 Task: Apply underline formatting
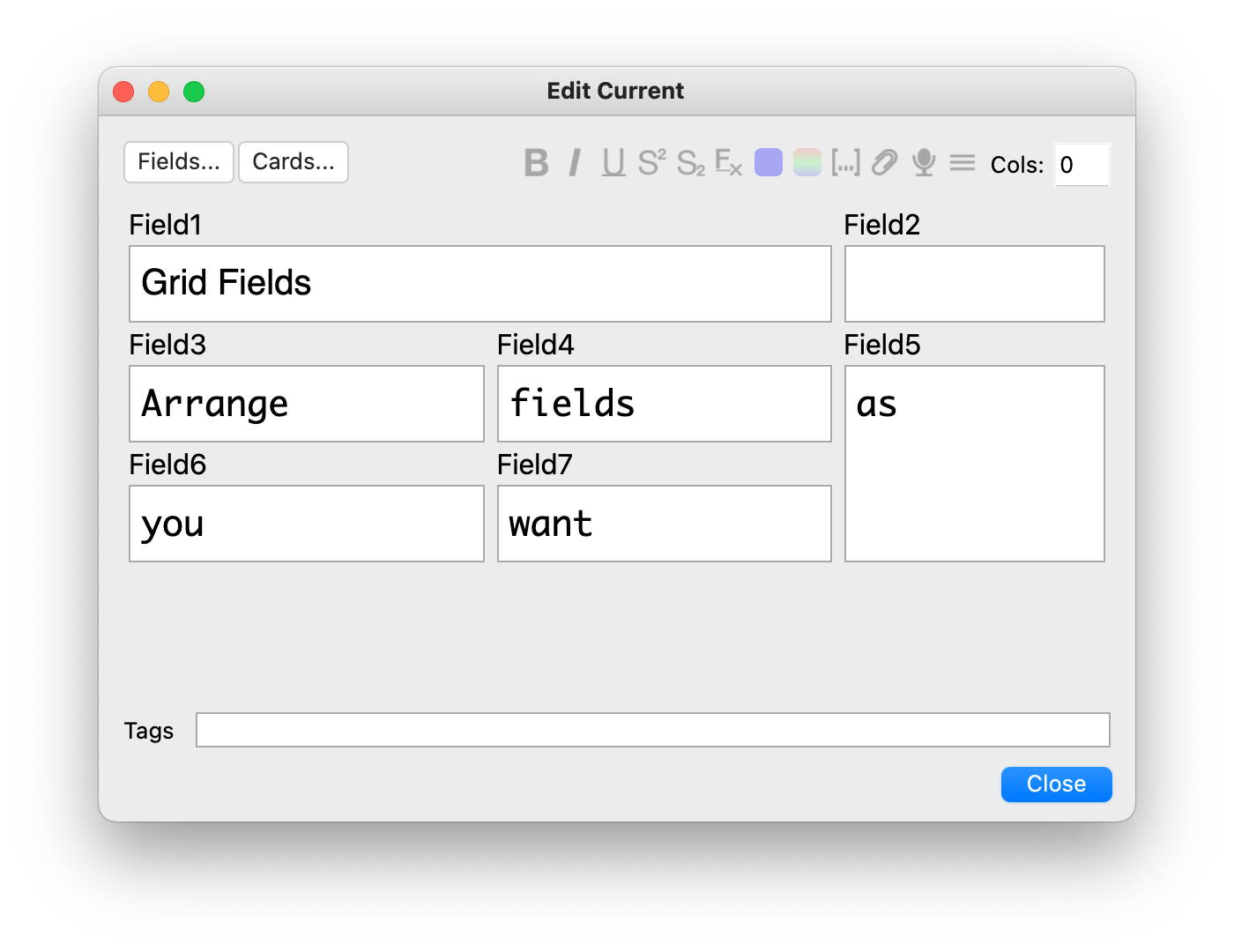point(613,163)
